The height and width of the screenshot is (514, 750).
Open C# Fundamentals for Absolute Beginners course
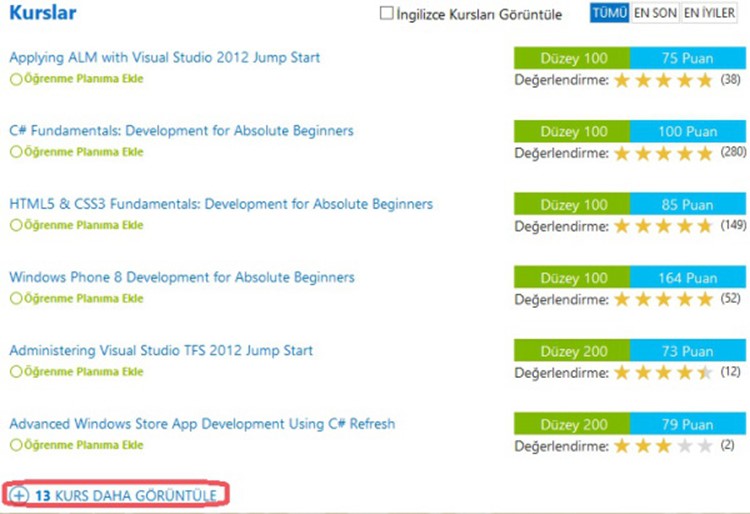[x=181, y=131]
